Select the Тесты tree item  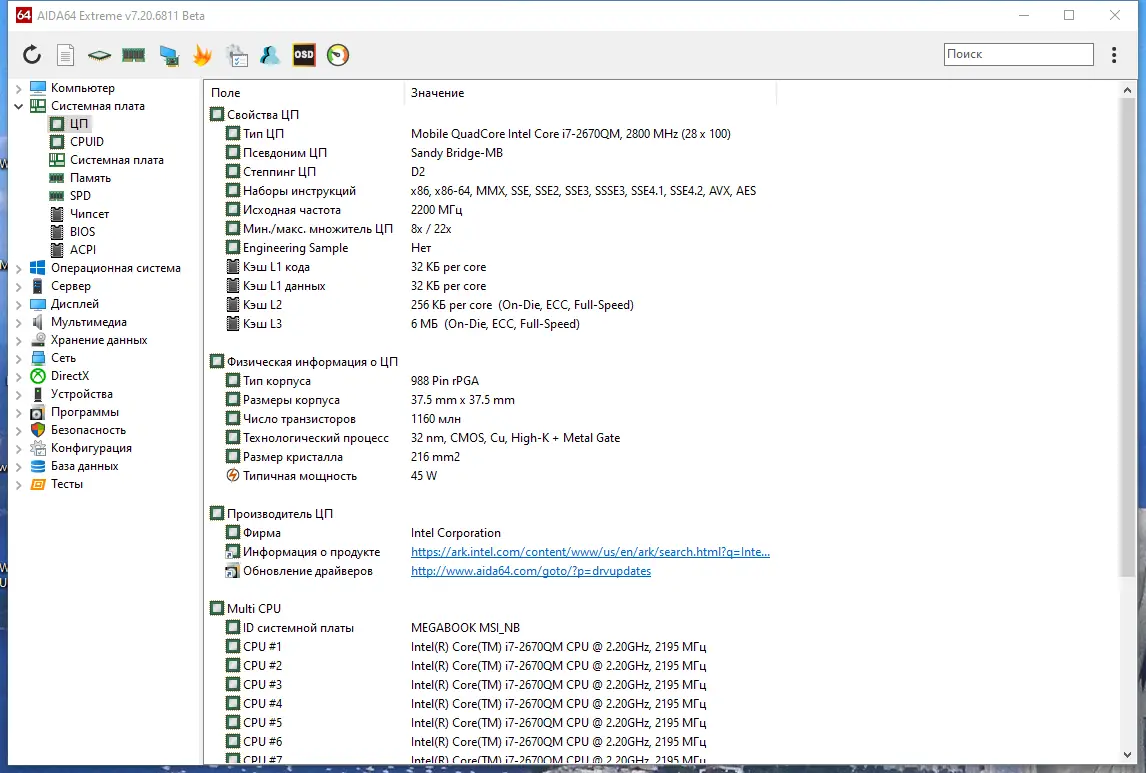click(67, 484)
